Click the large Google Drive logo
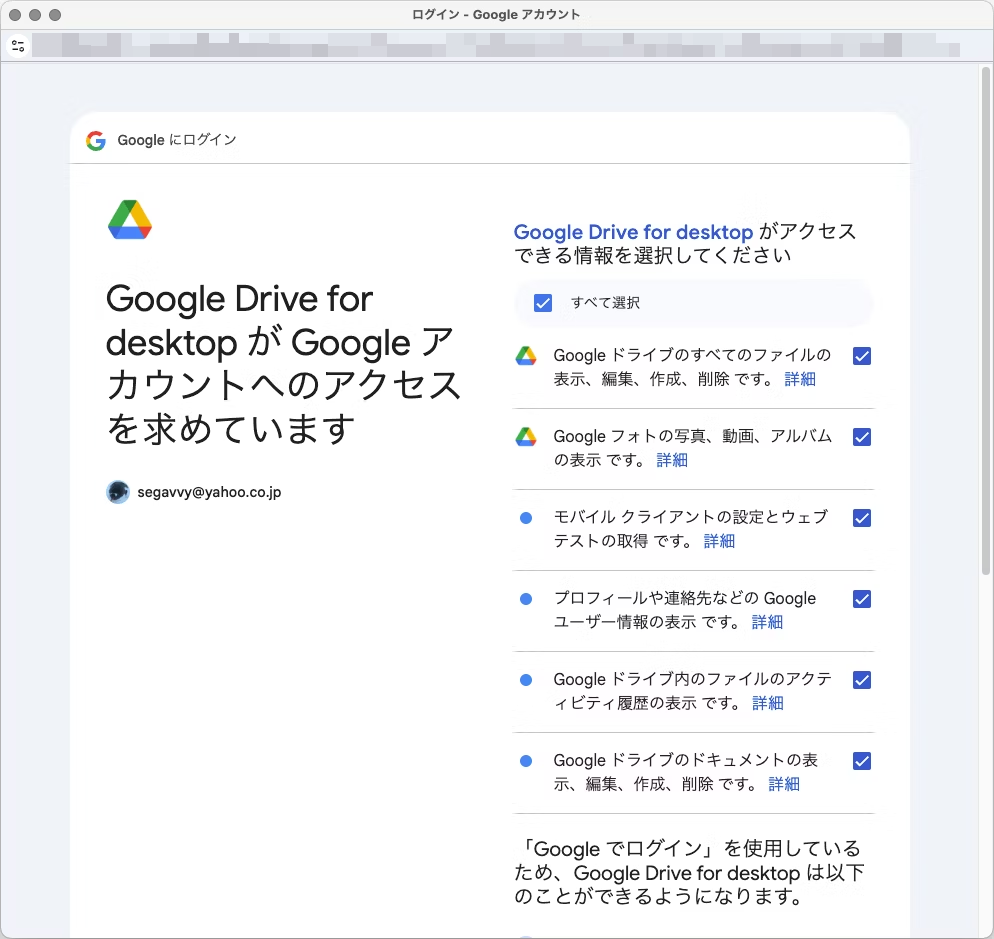 pyautogui.click(x=130, y=219)
